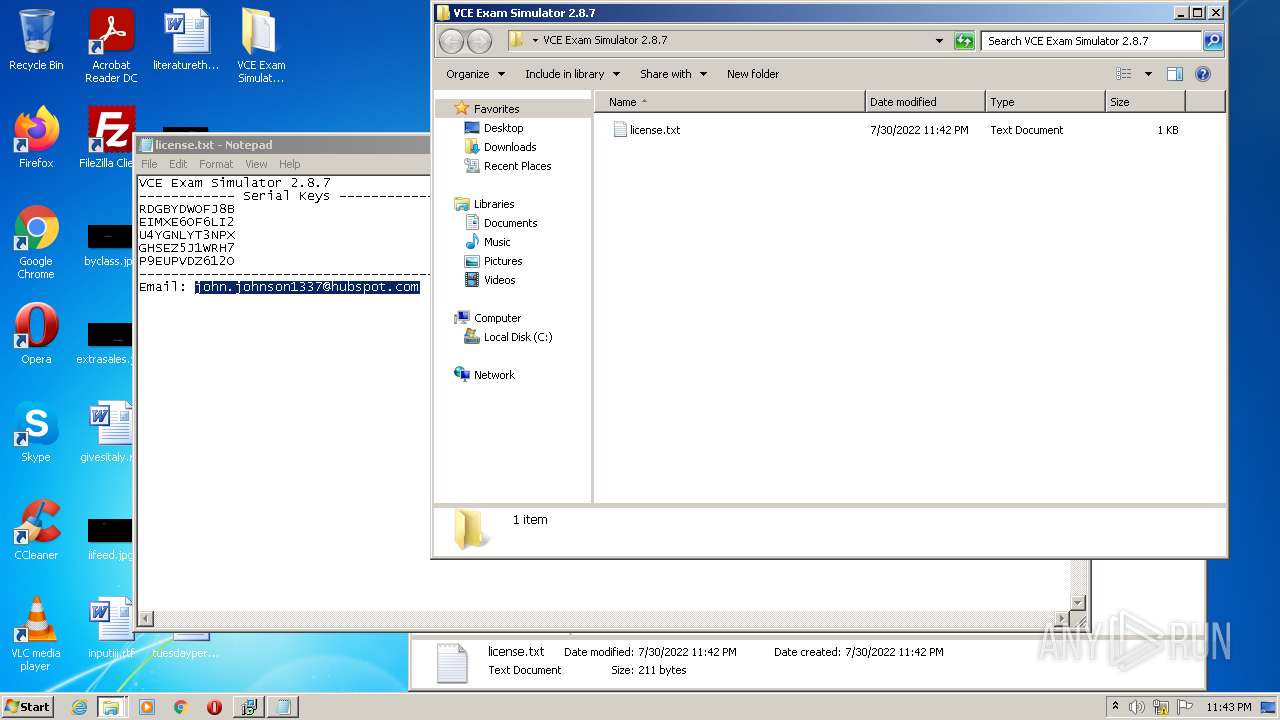Open Opera taskbar icon
Screen dimensions: 1280x720
pyautogui.click(x=214, y=707)
